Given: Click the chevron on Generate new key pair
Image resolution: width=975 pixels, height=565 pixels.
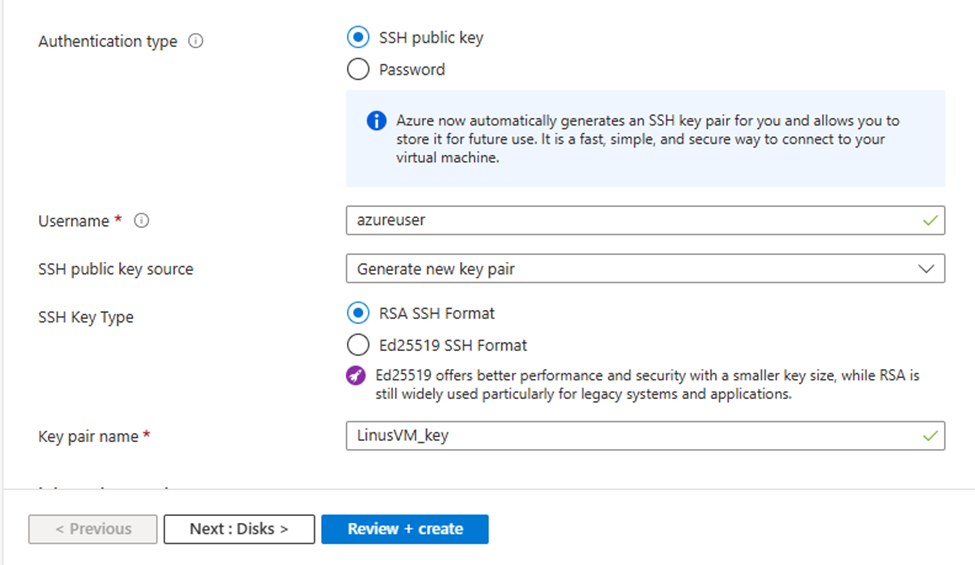Looking at the screenshot, I should [926, 269].
